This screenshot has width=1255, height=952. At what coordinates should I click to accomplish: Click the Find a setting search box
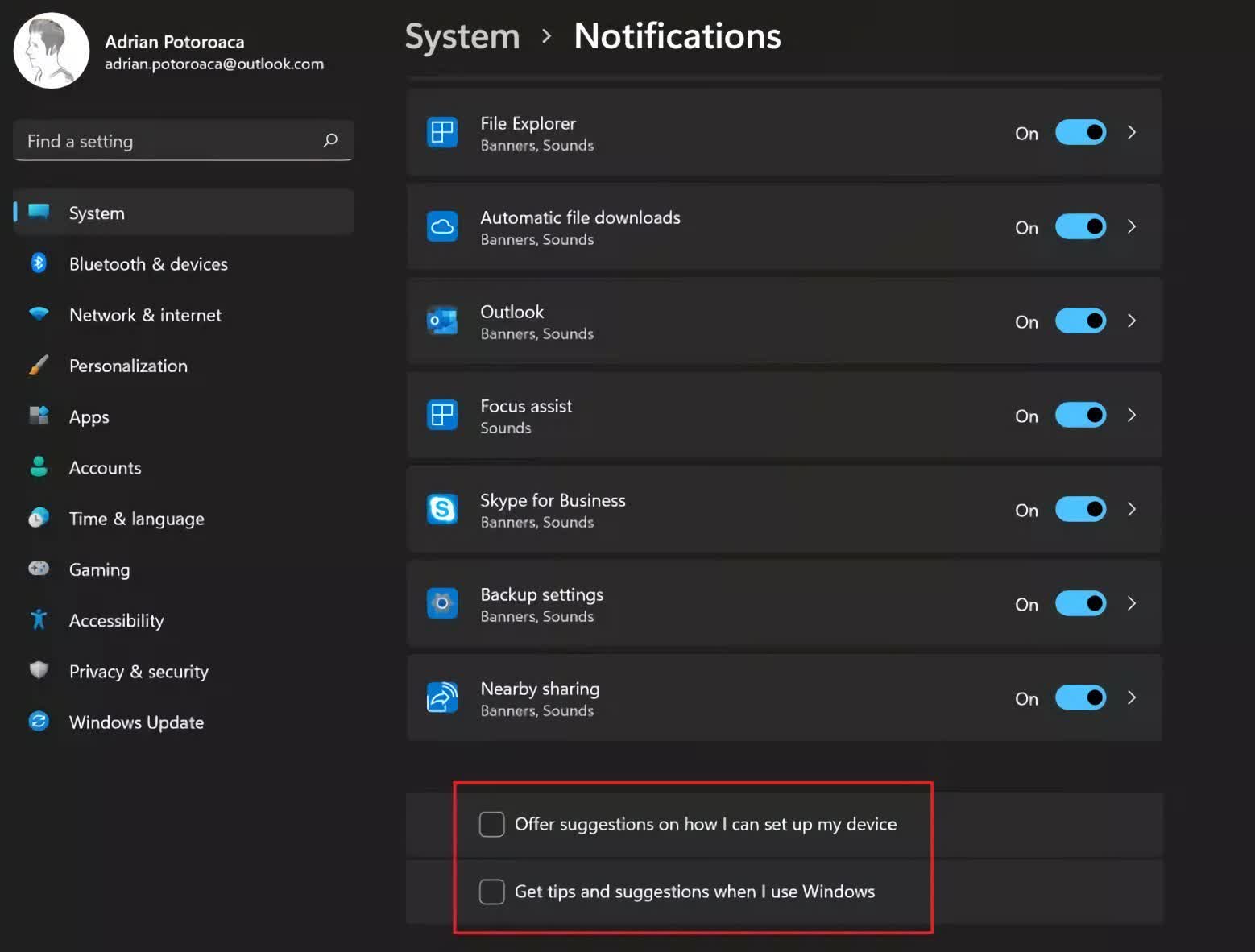point(184,140)
